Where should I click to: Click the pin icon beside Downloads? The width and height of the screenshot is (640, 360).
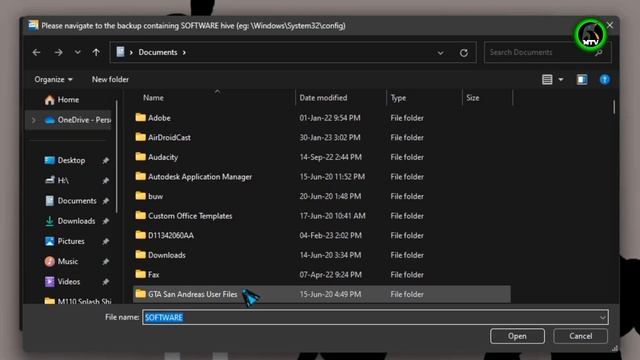pos(105,221)
